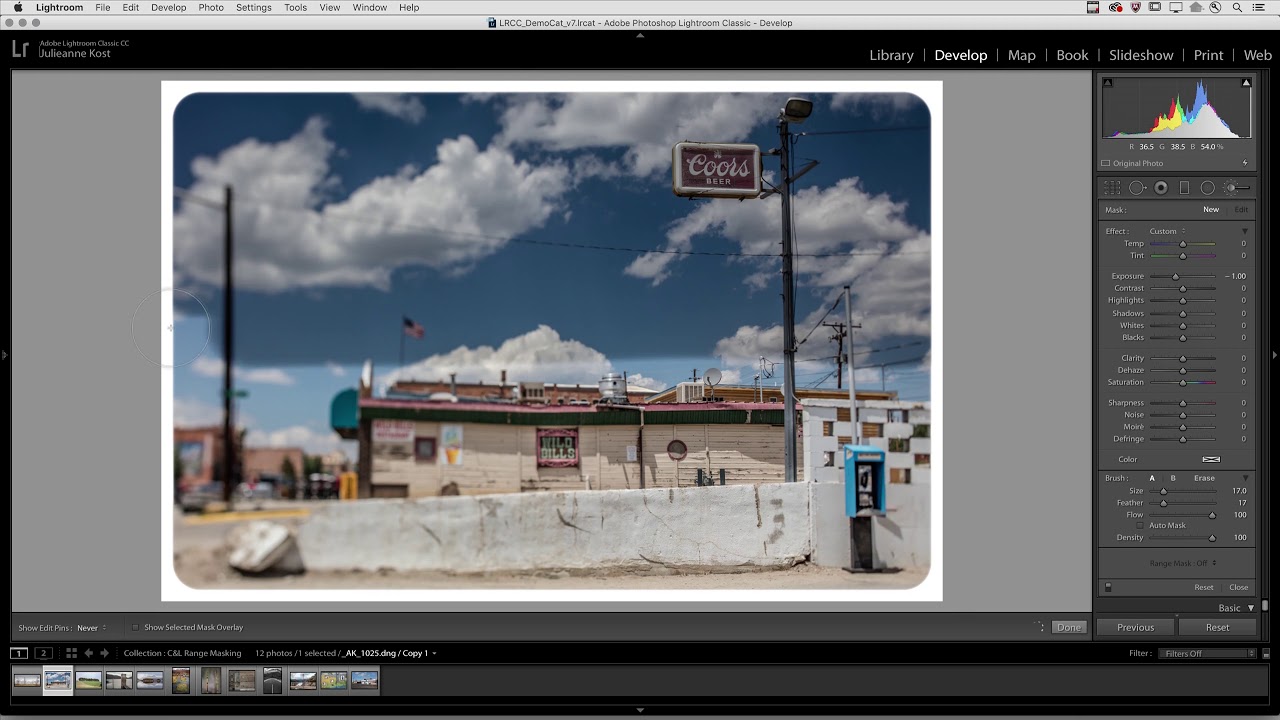
Task: Toggle the Original Photo checkbox
Action: 1106,163
